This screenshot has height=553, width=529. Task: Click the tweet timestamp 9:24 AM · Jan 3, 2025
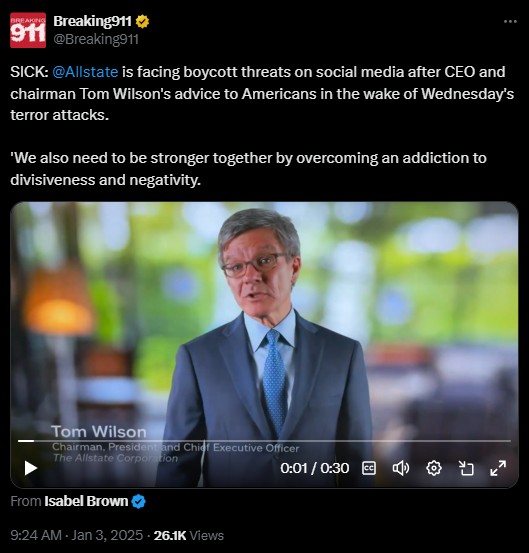point(77,535)
